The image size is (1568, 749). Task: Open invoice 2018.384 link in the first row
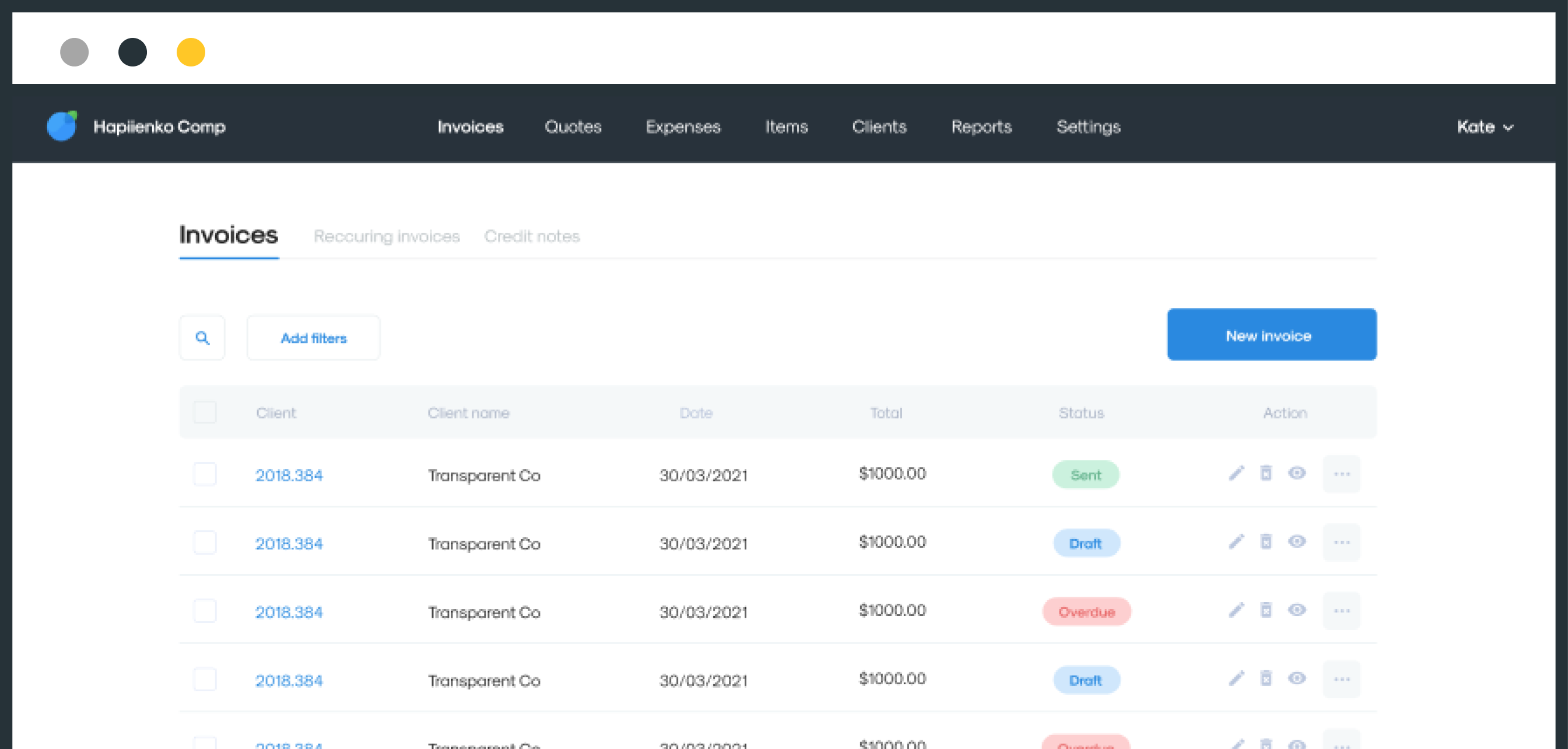[x=289, y=475]
